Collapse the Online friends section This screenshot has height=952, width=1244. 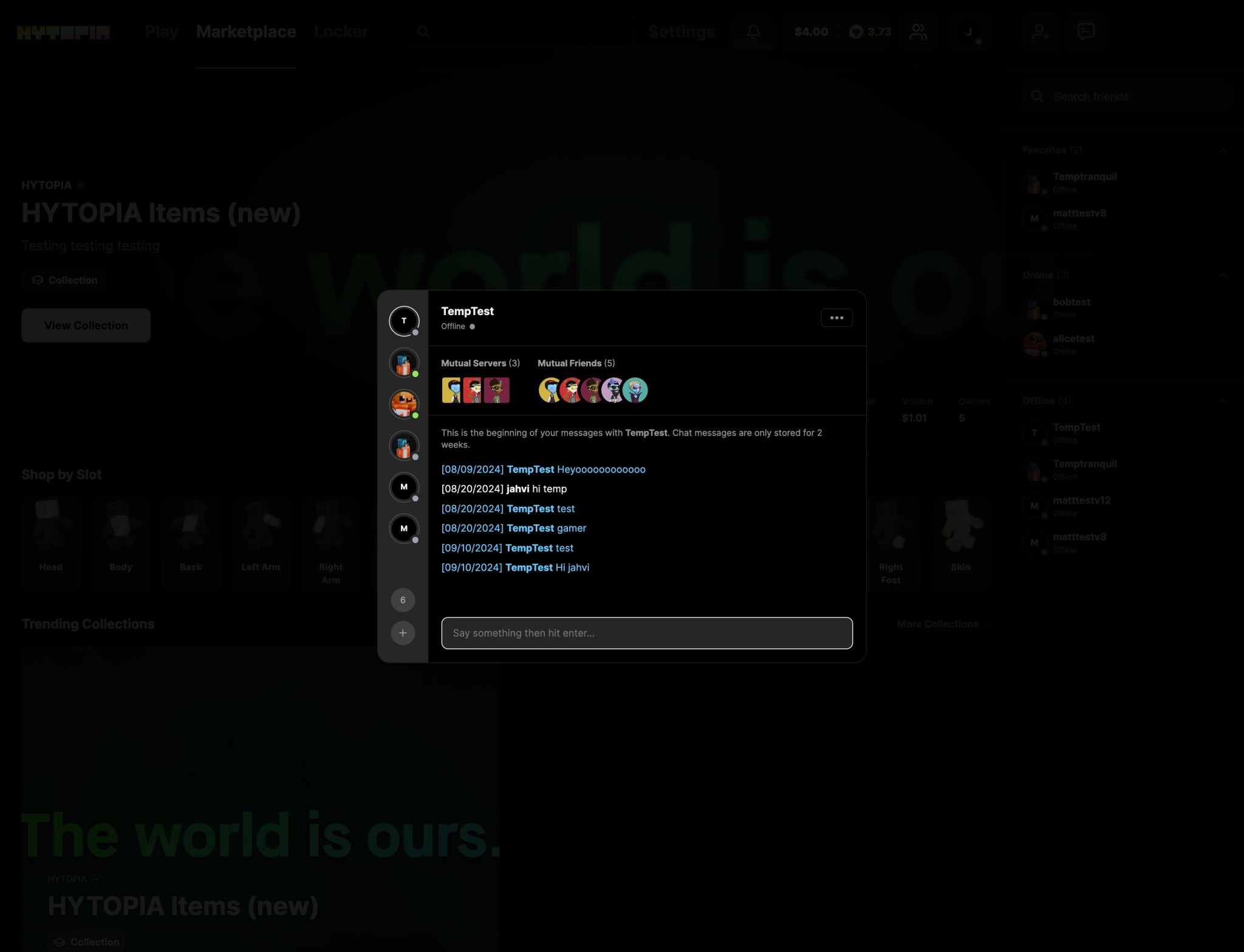(x=1223, y=275)
